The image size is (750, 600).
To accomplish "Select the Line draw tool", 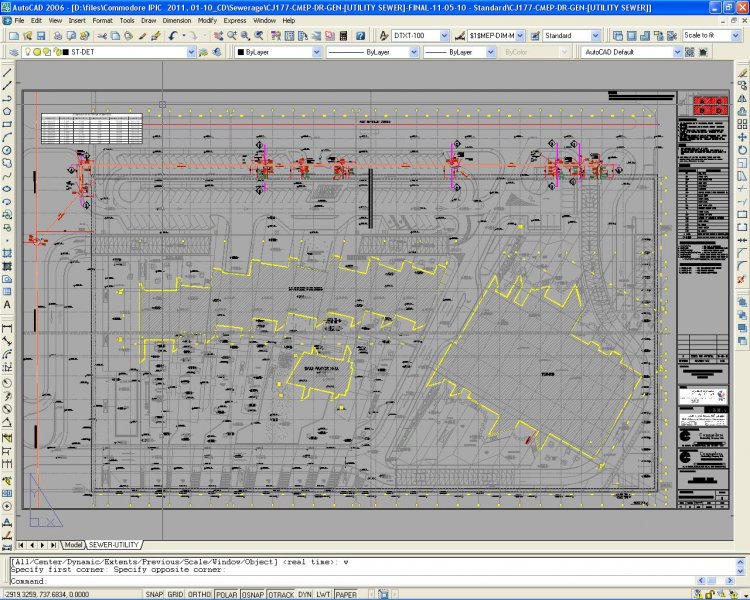I will coord(7,73).
